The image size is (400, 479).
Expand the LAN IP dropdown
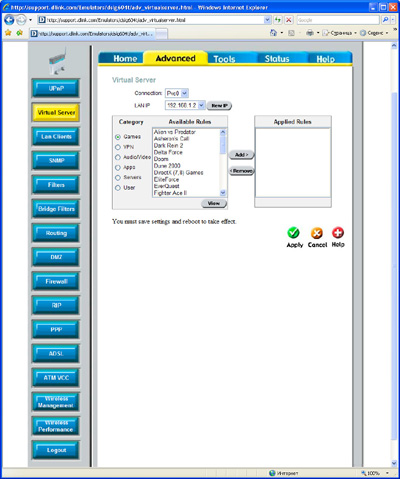point(201,105)
